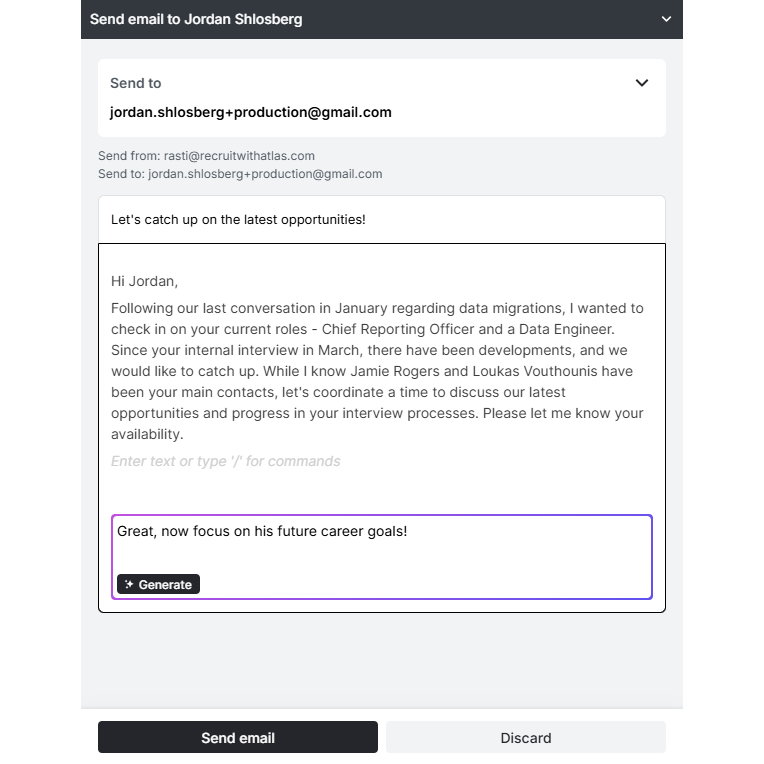This screenshot has width=764, height=764.
Task: Edit the email subject line field
Action: 382,220
